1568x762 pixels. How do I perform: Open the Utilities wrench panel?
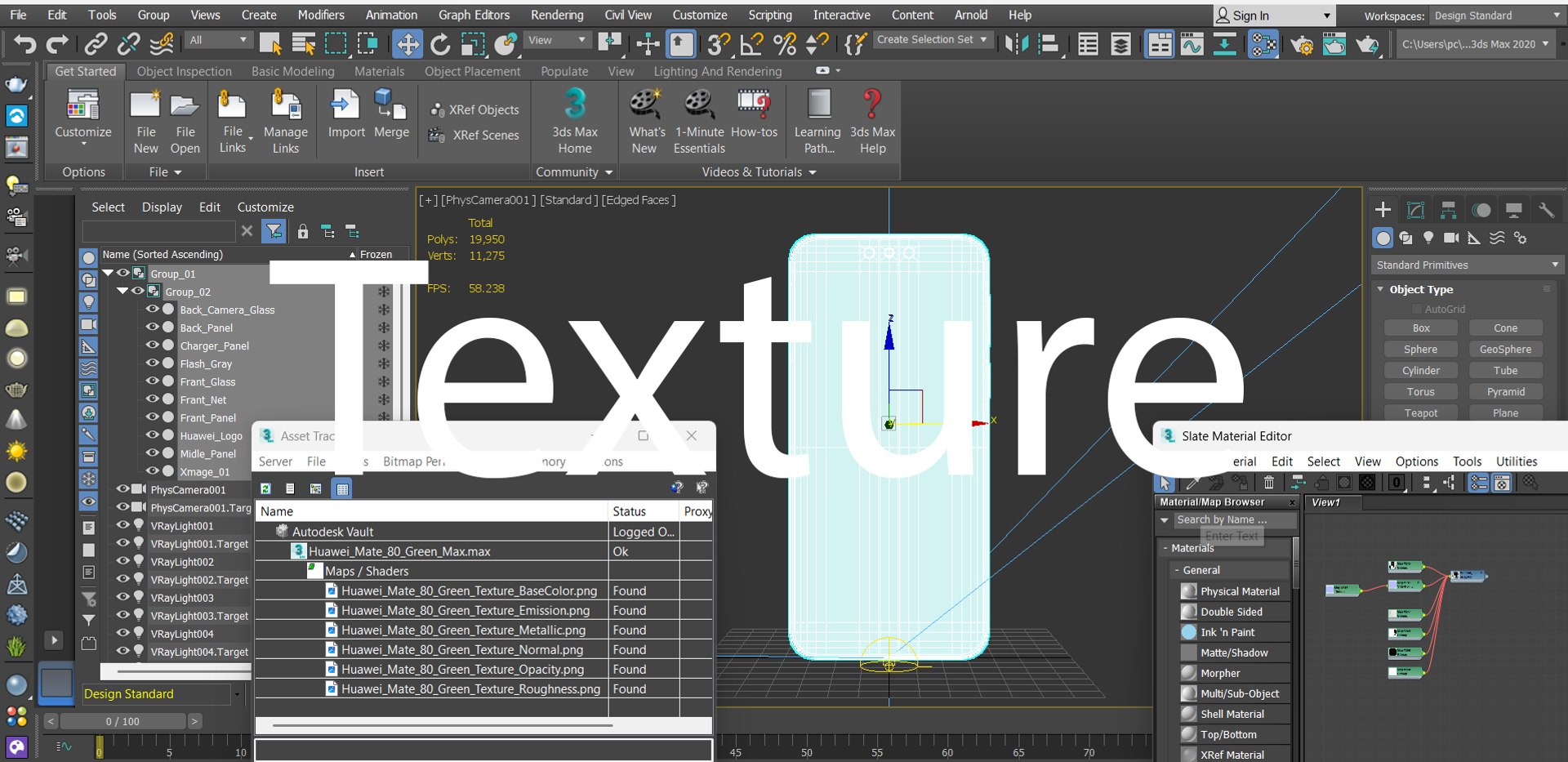tap(1546, 210)
